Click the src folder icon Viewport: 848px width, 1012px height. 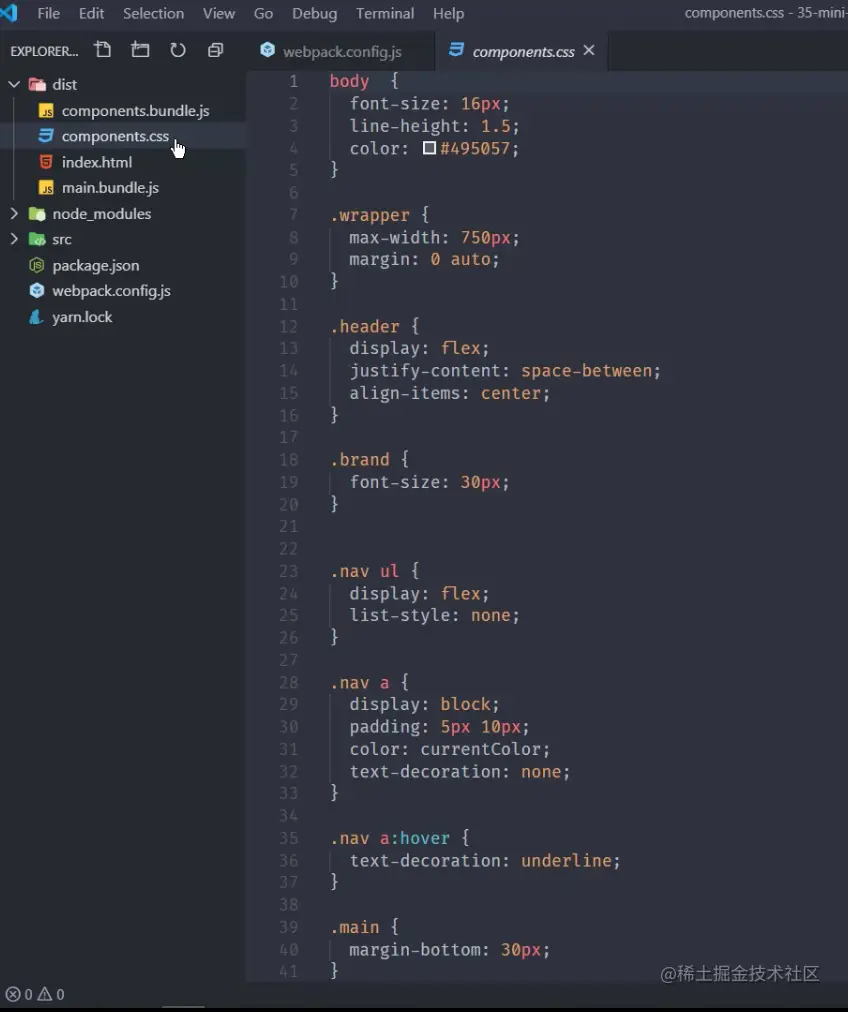[37, 239]
